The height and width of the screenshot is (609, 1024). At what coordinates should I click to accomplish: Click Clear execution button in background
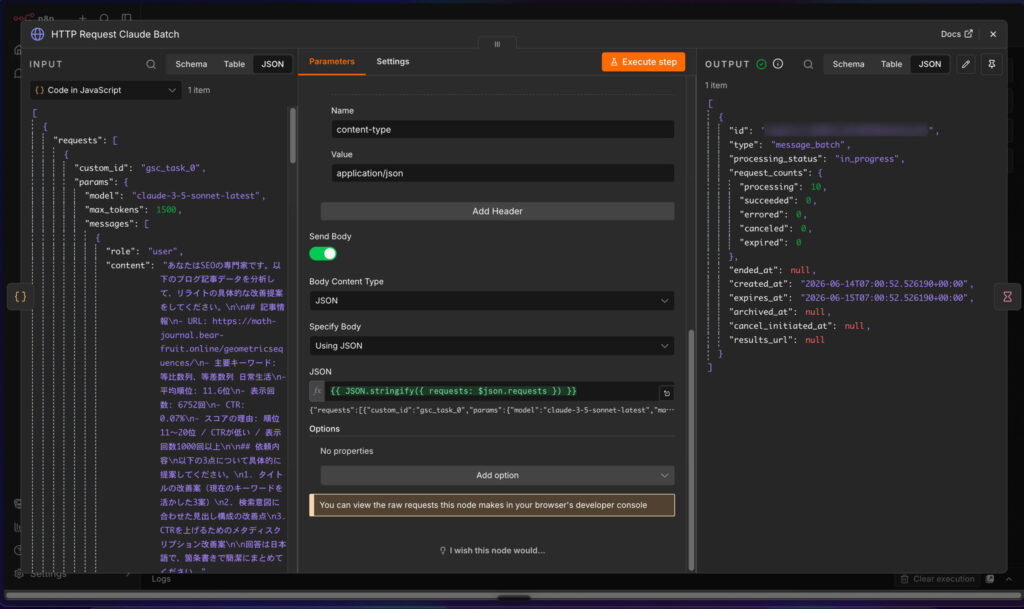(x=938, y=579)
